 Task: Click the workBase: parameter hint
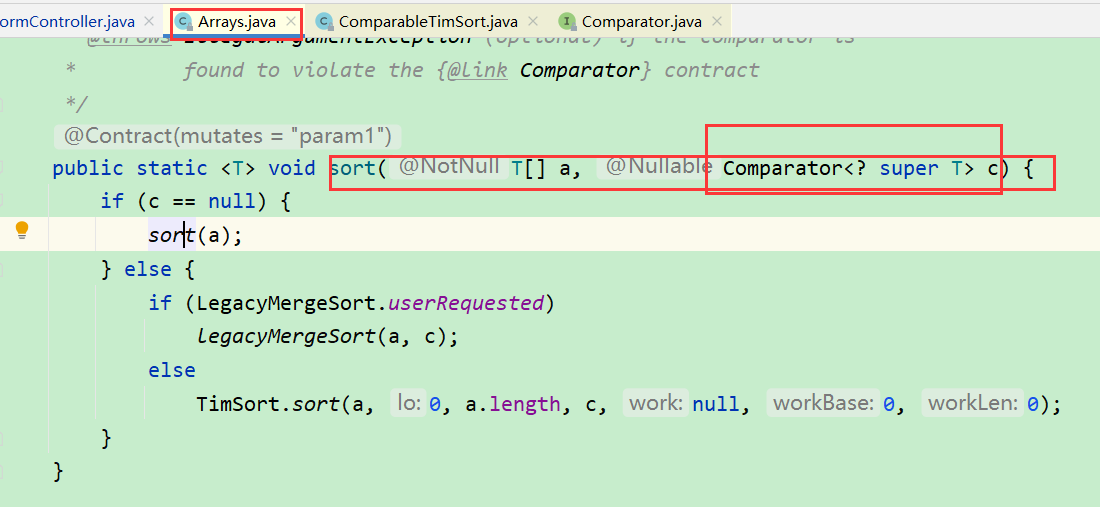pyautogui.click(x=823, y=403)
